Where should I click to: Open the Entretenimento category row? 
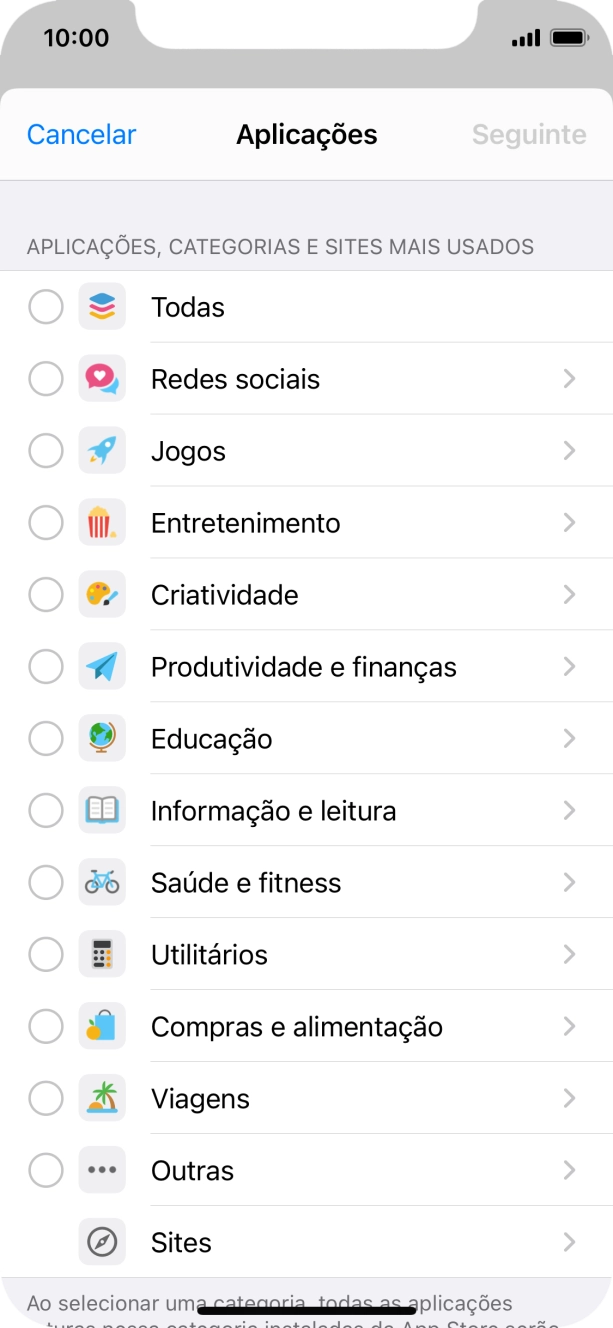pyautogui.click(x=350, y=523)
